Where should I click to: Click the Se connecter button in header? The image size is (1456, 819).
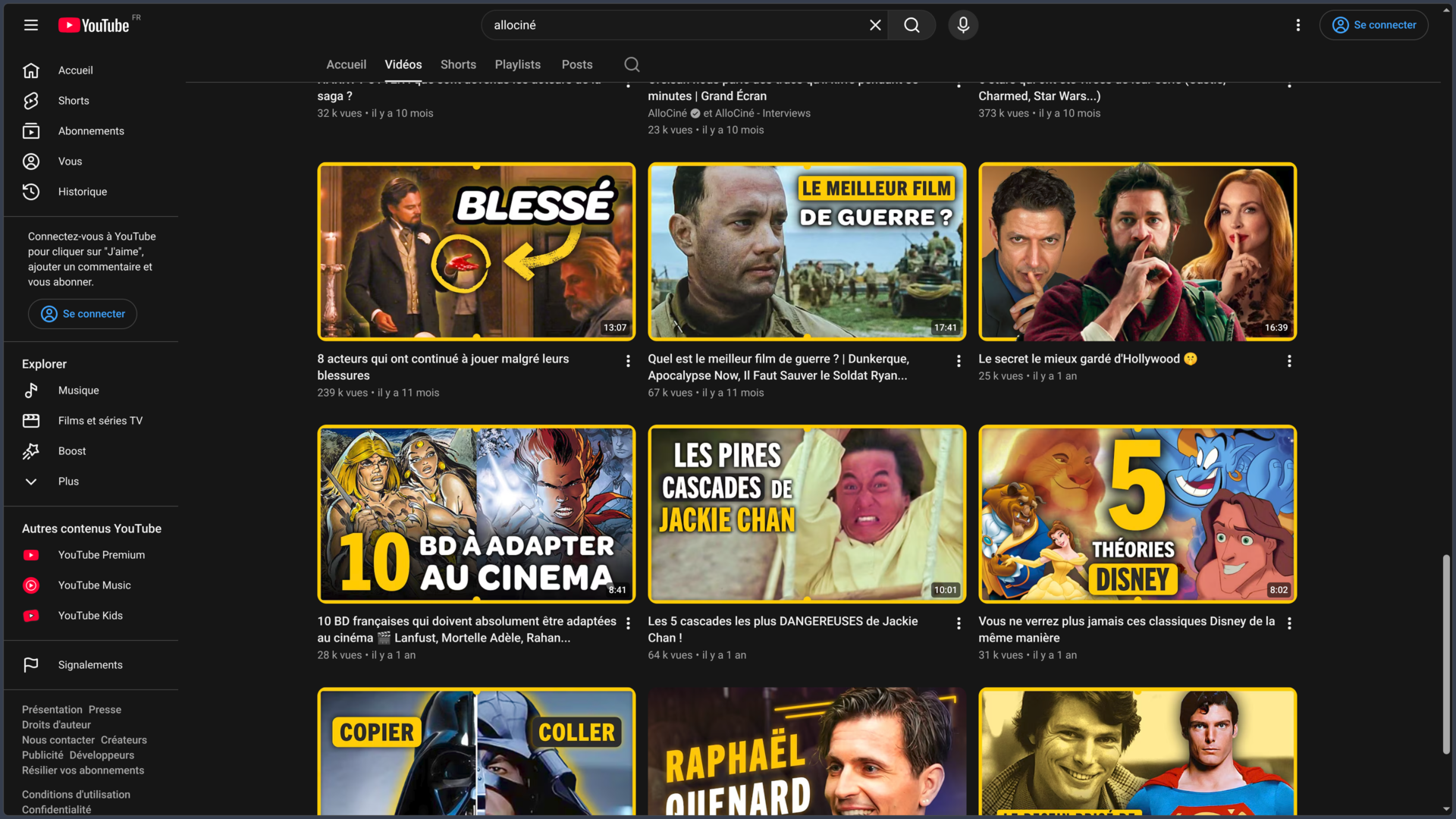point(1374,25)
